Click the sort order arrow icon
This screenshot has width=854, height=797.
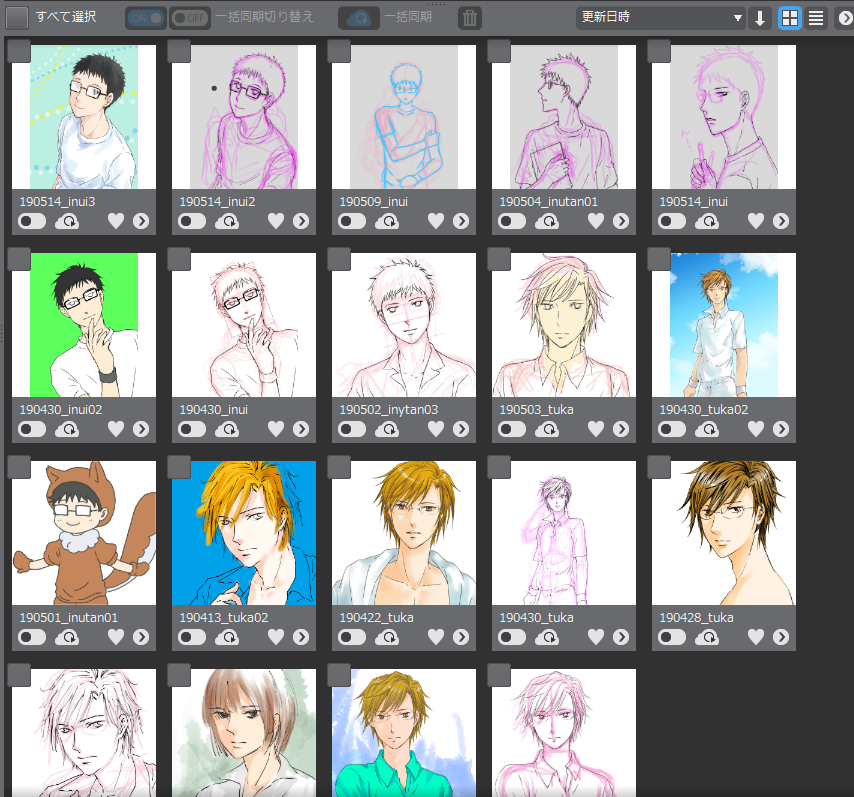coord(760,18)
